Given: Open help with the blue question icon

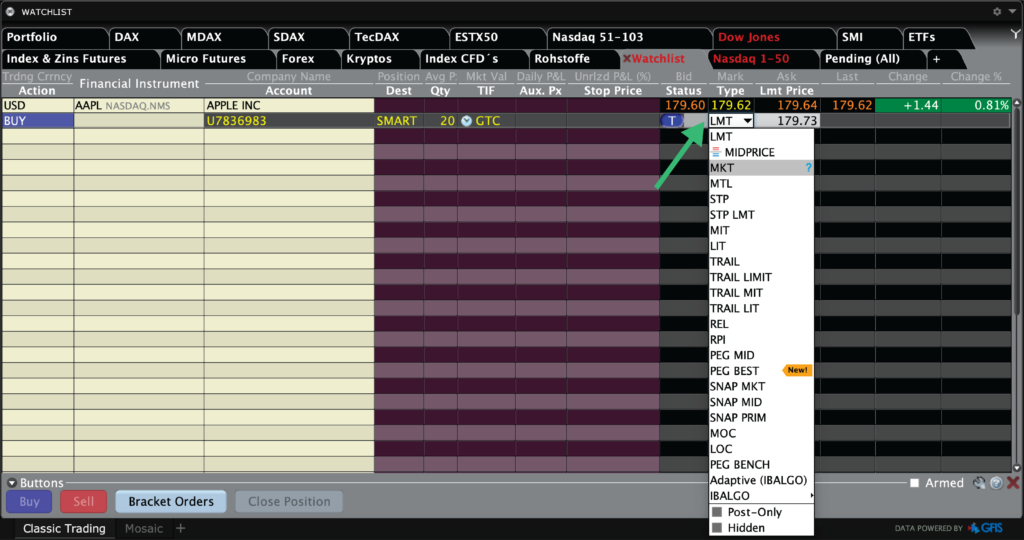Looking at the screenshot, I should click(996, 483).
